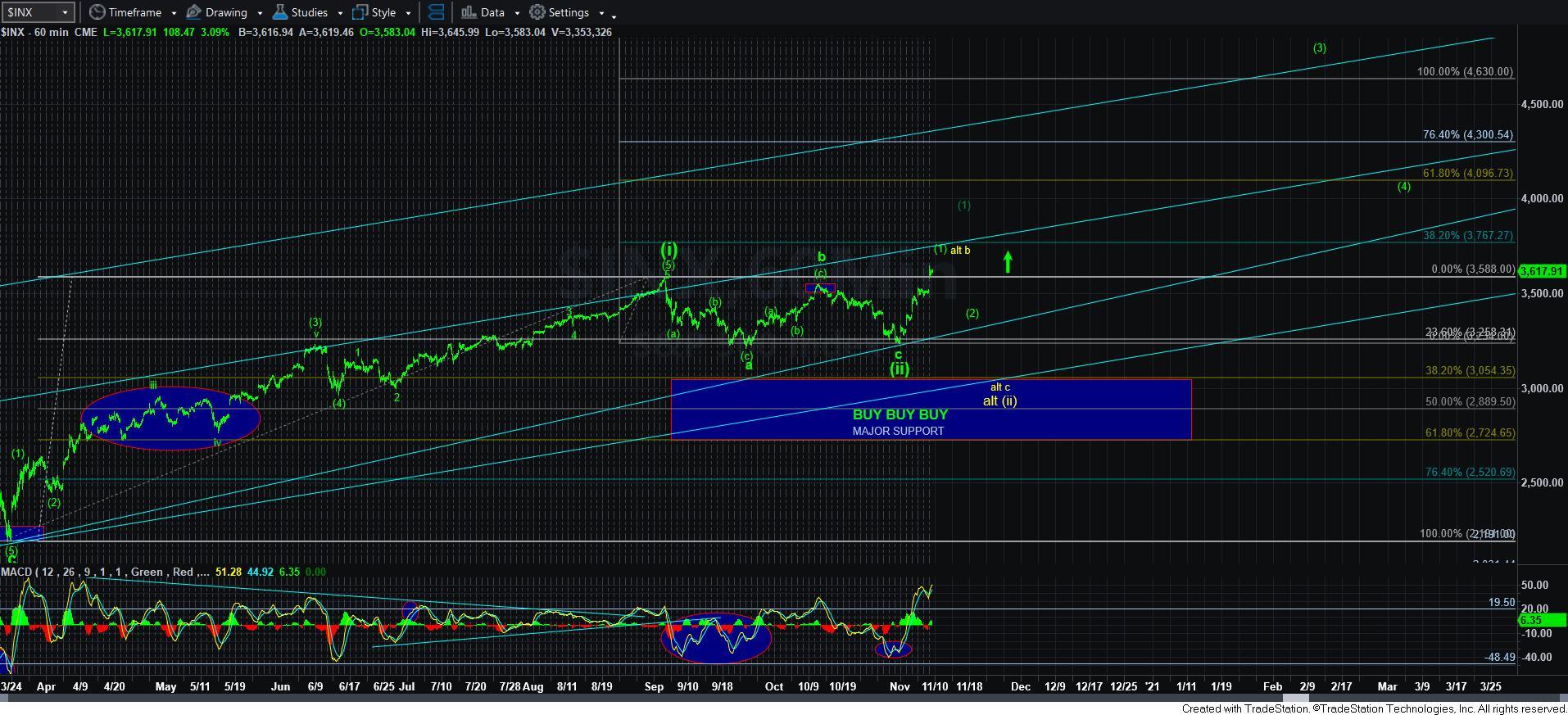The width and height of the screenshot is (1568, 715).
Task: Toggle the blue stacked-panels toolbar icon
Action: (x=437, y=12)
